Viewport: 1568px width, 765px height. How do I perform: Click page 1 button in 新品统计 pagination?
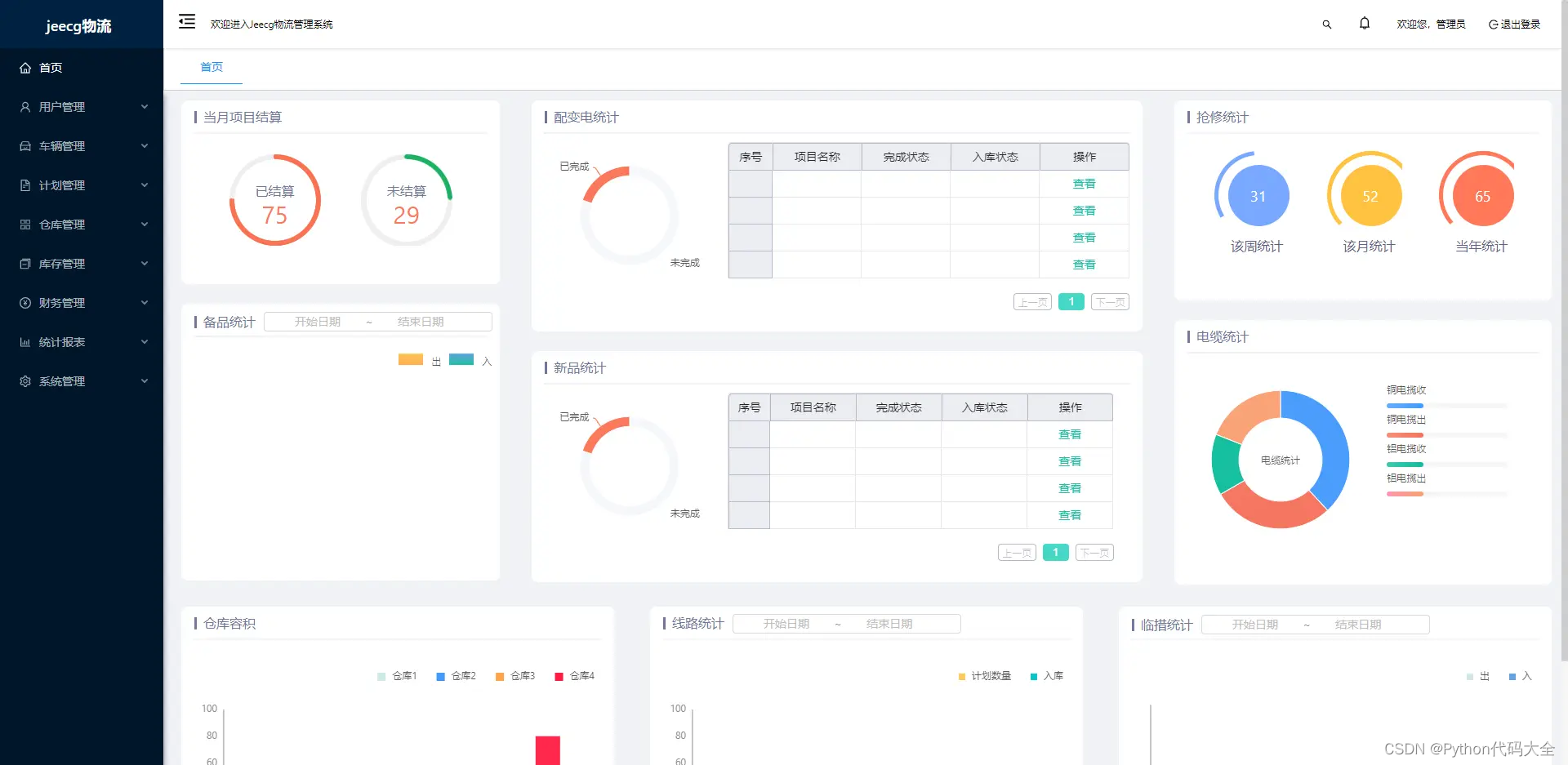1056,553
